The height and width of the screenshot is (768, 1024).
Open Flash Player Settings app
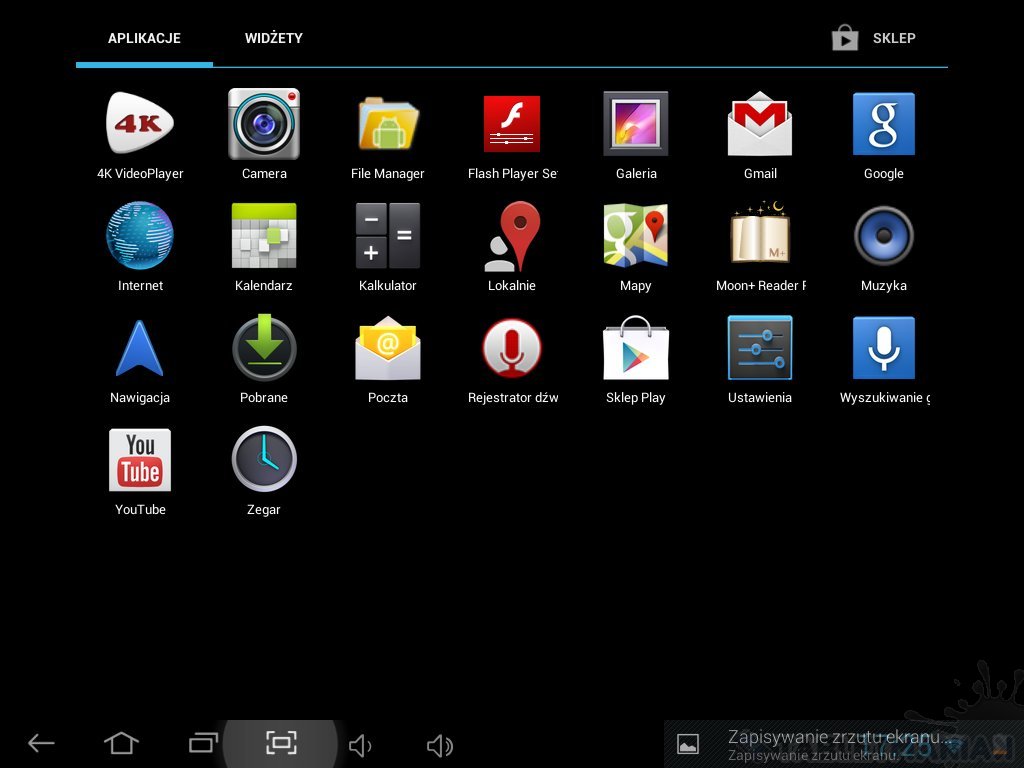(512, 124)
